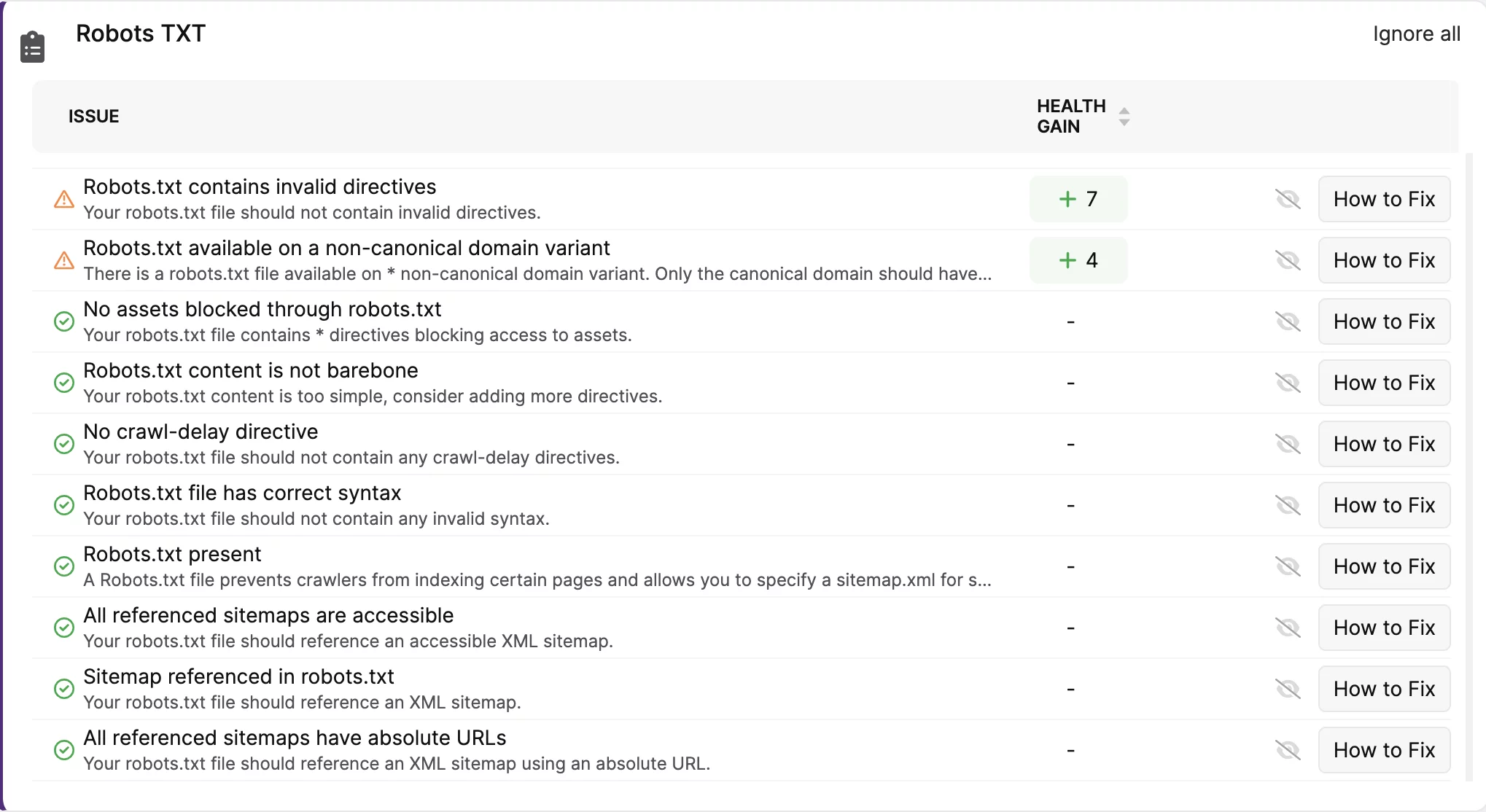Expand the Robots.txt contains invalid directives row
This screenshot has width=1486, height=812.
point(260,187)
